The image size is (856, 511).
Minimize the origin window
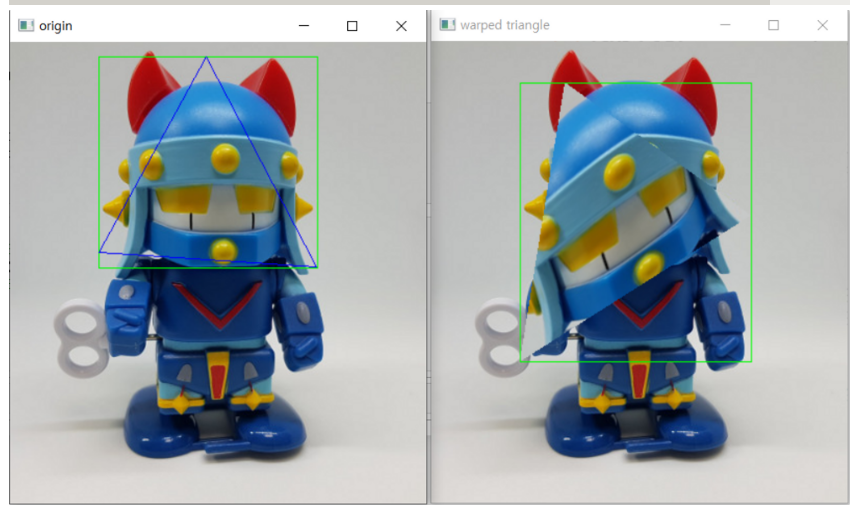point(304,26)
